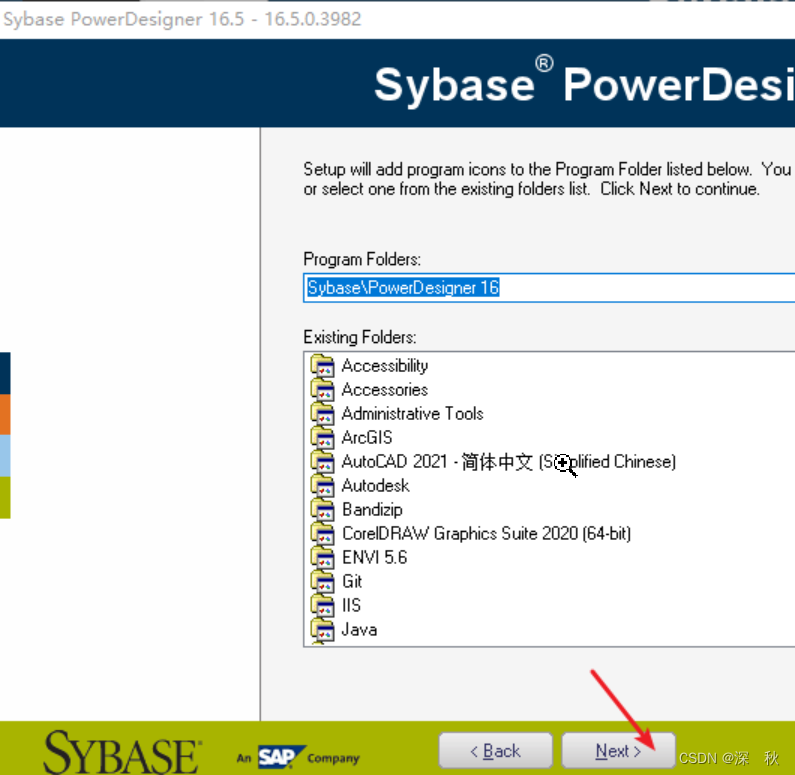Click the ArcGIS folder icon
The height and width of the screenshot is (775, 795).
tap(322, 437)
